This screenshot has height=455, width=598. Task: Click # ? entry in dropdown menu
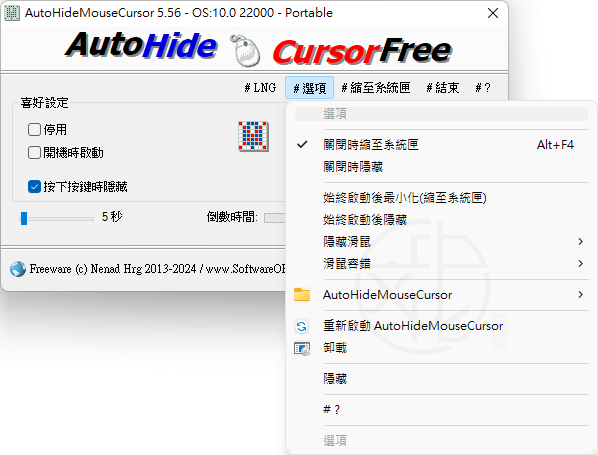point(441,410)
